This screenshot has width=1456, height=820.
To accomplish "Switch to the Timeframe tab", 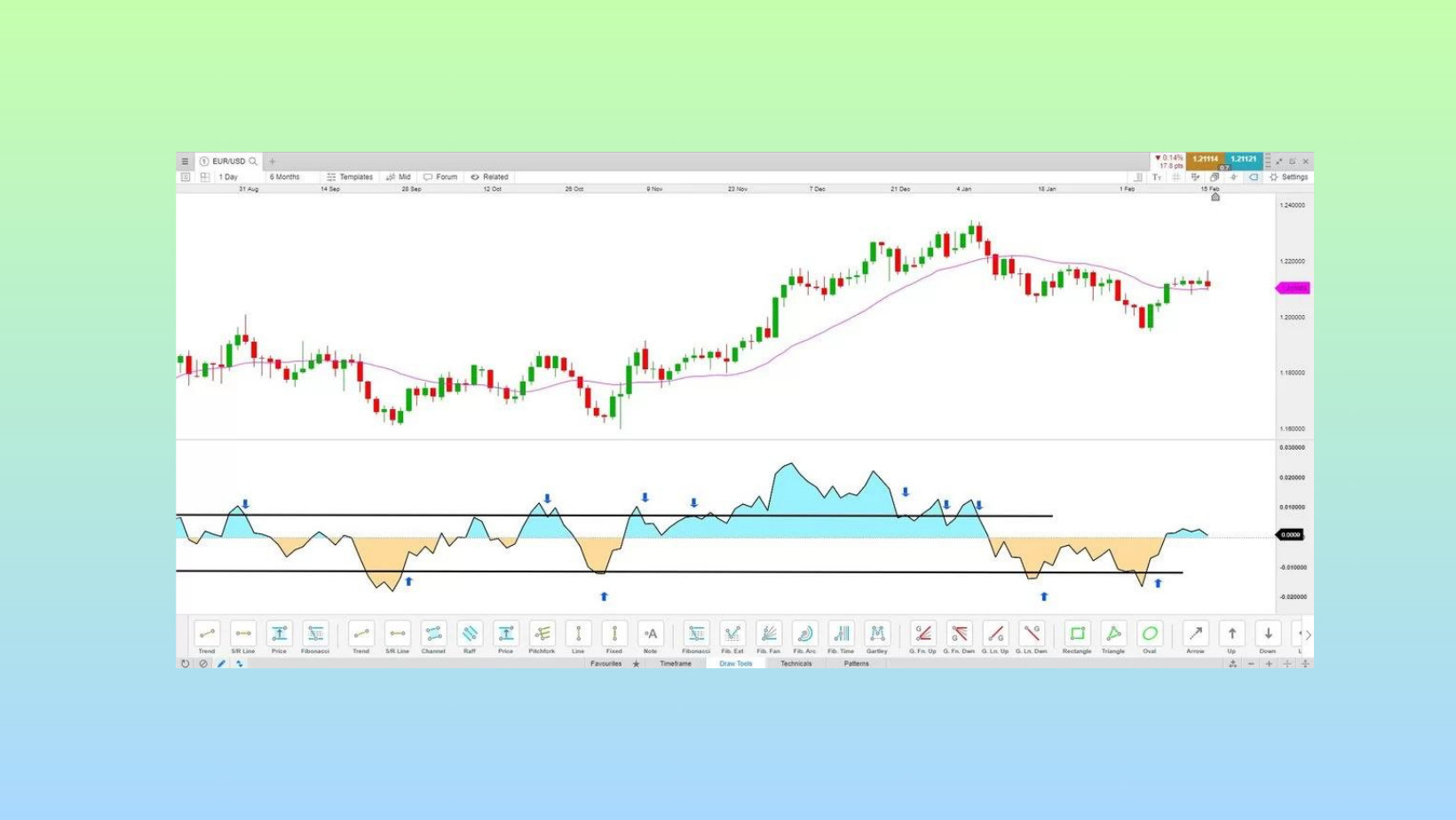I will click(x=676, y=664).
